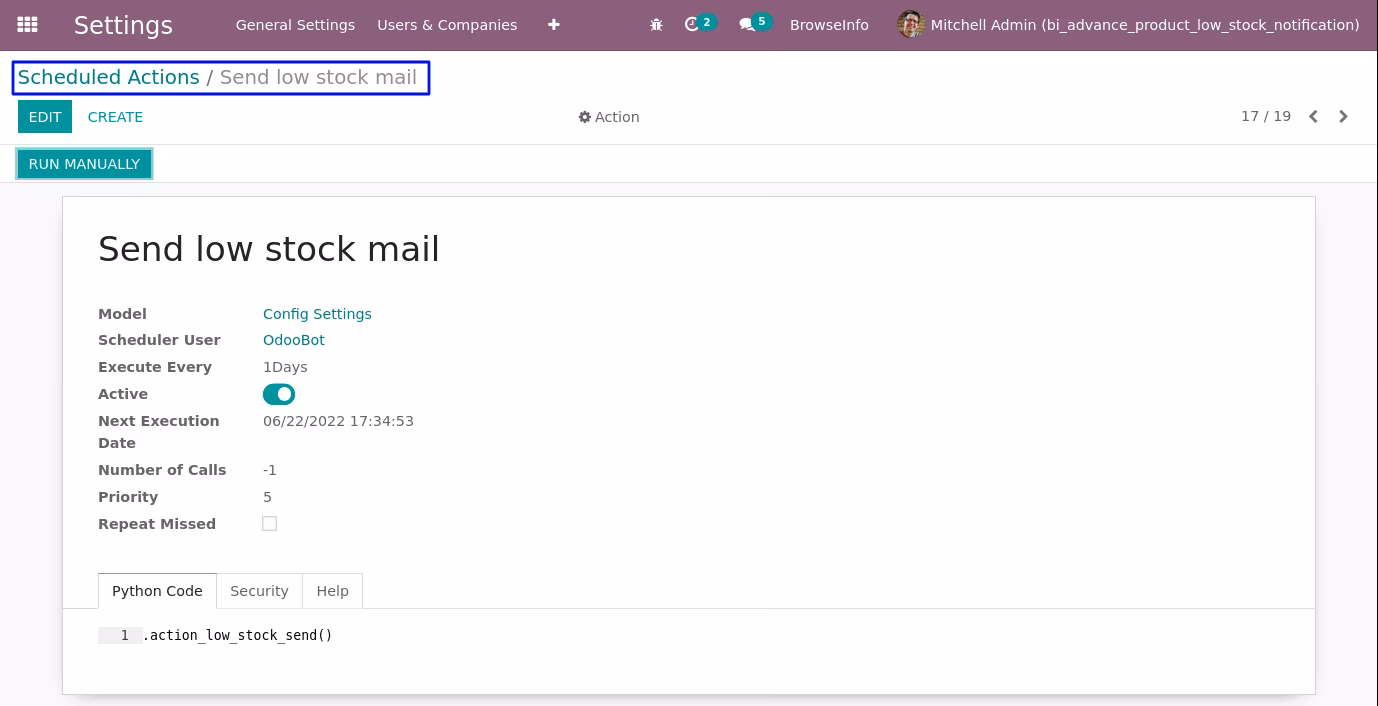The image size is (1378, 706).
Task: Go to previous record arrow
Action: click(1313, 117)
